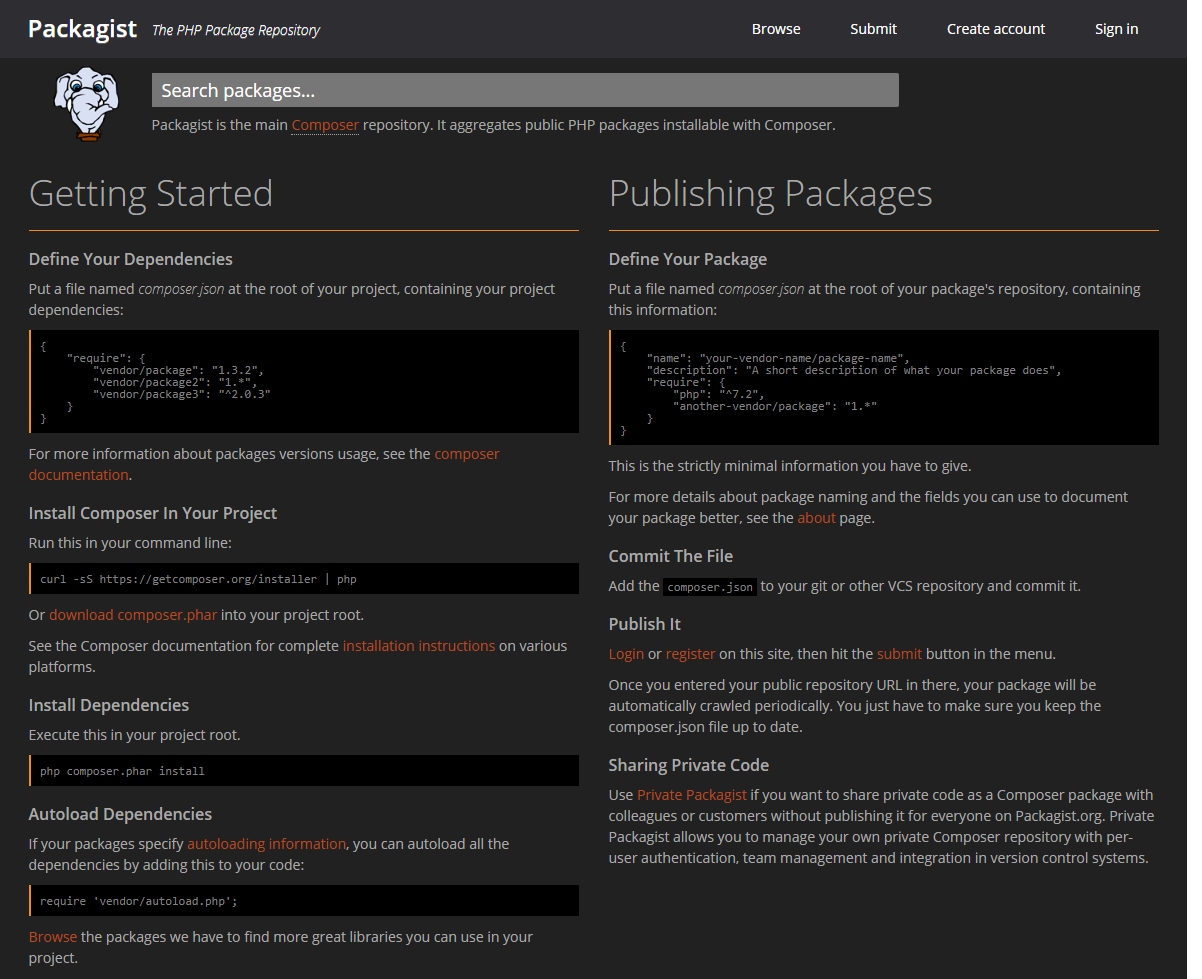Click the Autoload Dependencies heading
The image size is (1202, 979).
120,814
